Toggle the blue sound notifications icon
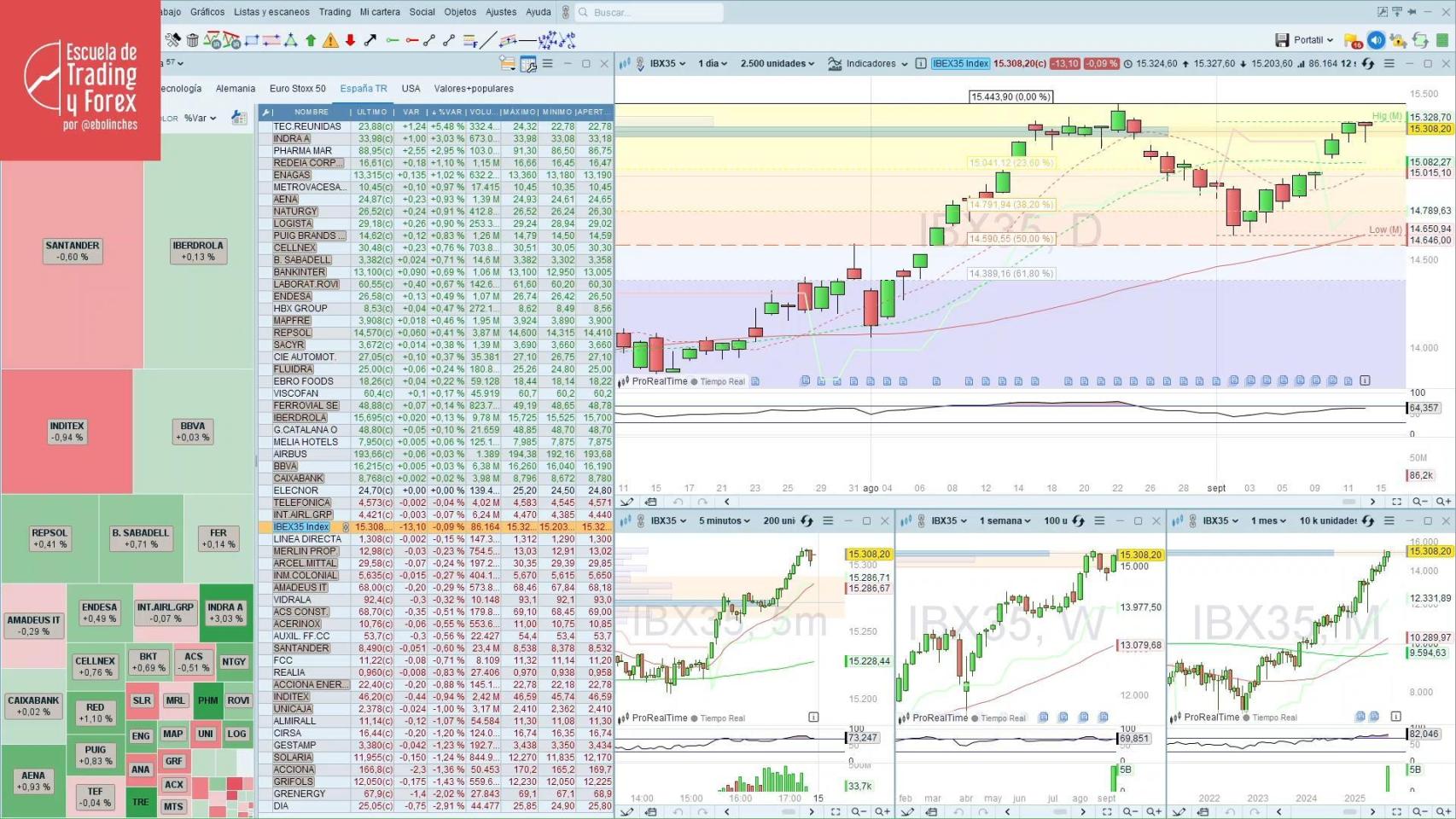The image size is (1456, 819). tap(1376, 39)
